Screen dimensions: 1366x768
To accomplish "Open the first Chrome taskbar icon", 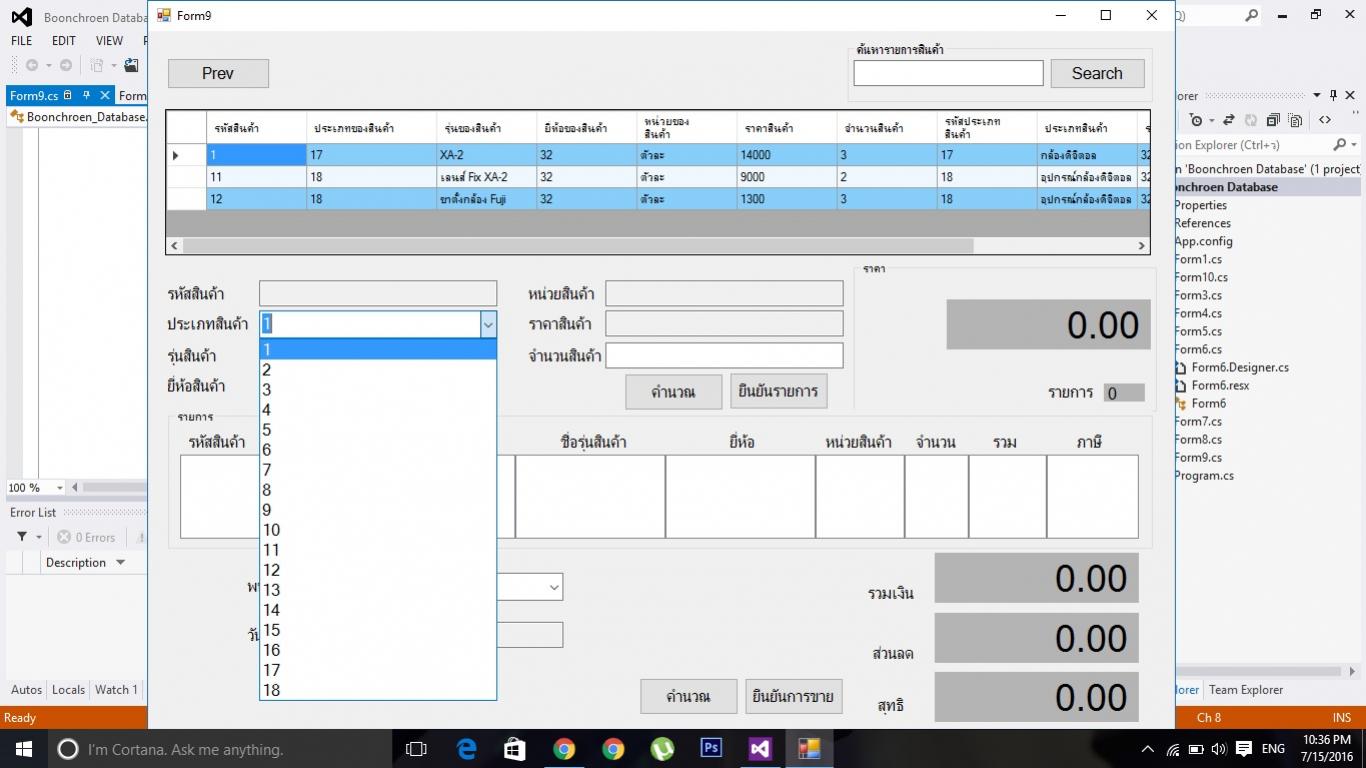I will tap(564, 749).
